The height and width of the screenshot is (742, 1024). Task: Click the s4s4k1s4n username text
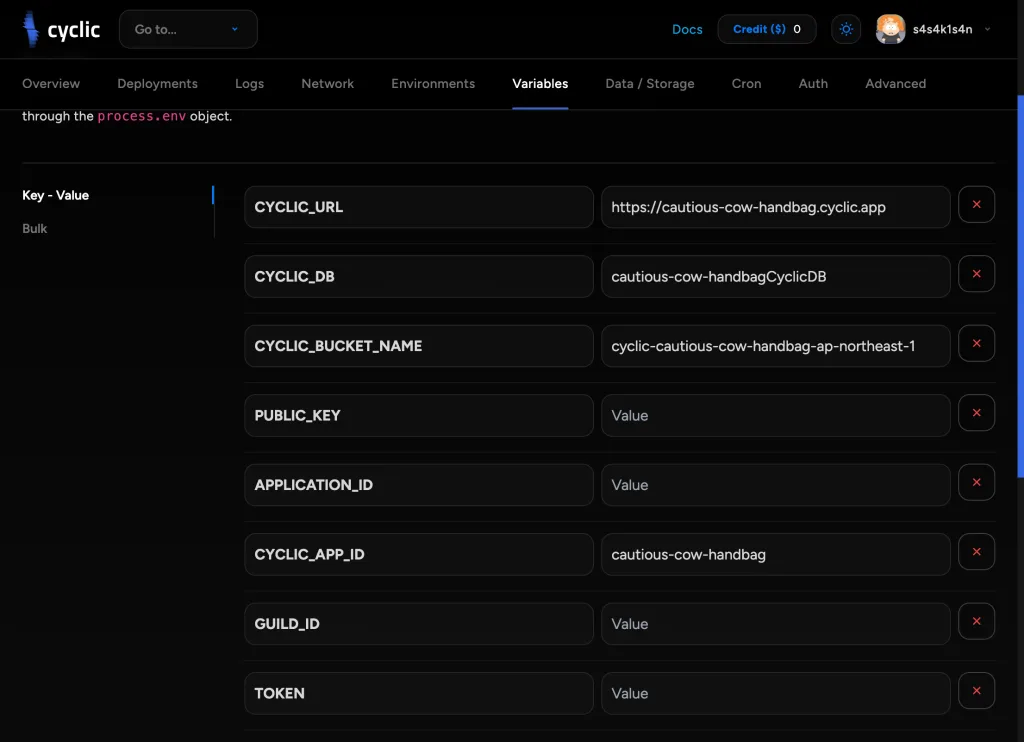pyautogui.click(x=942, y=29)
